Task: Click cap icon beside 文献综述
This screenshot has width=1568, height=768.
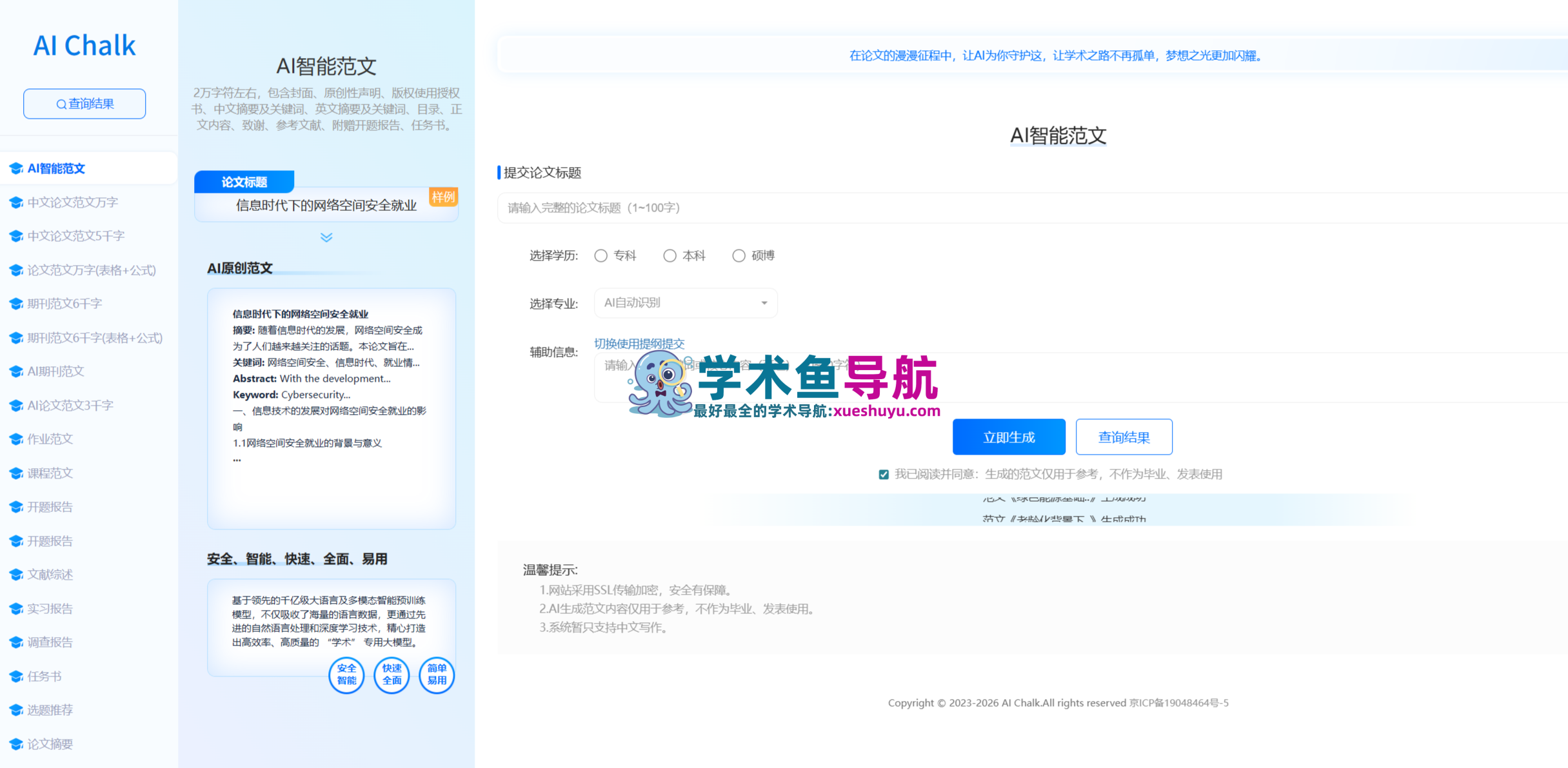Action: (x=16, y=575)
